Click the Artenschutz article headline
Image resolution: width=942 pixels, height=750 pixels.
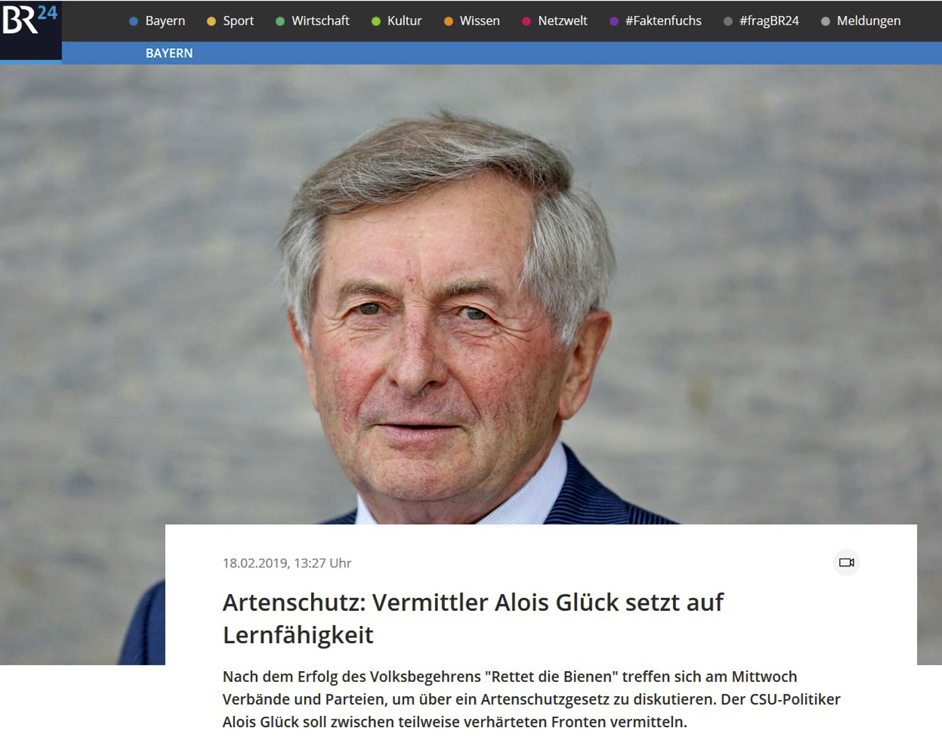pyautogui.click(x=473, y=618)
